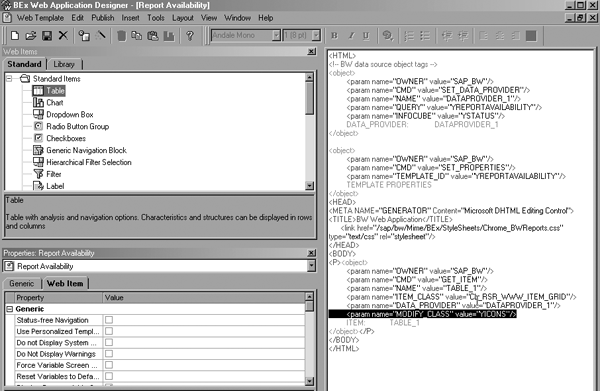This screenshot has height=391, width=600.
Task: Open the Publish menu
Action: pyautogui.click(x=103, y=18)
